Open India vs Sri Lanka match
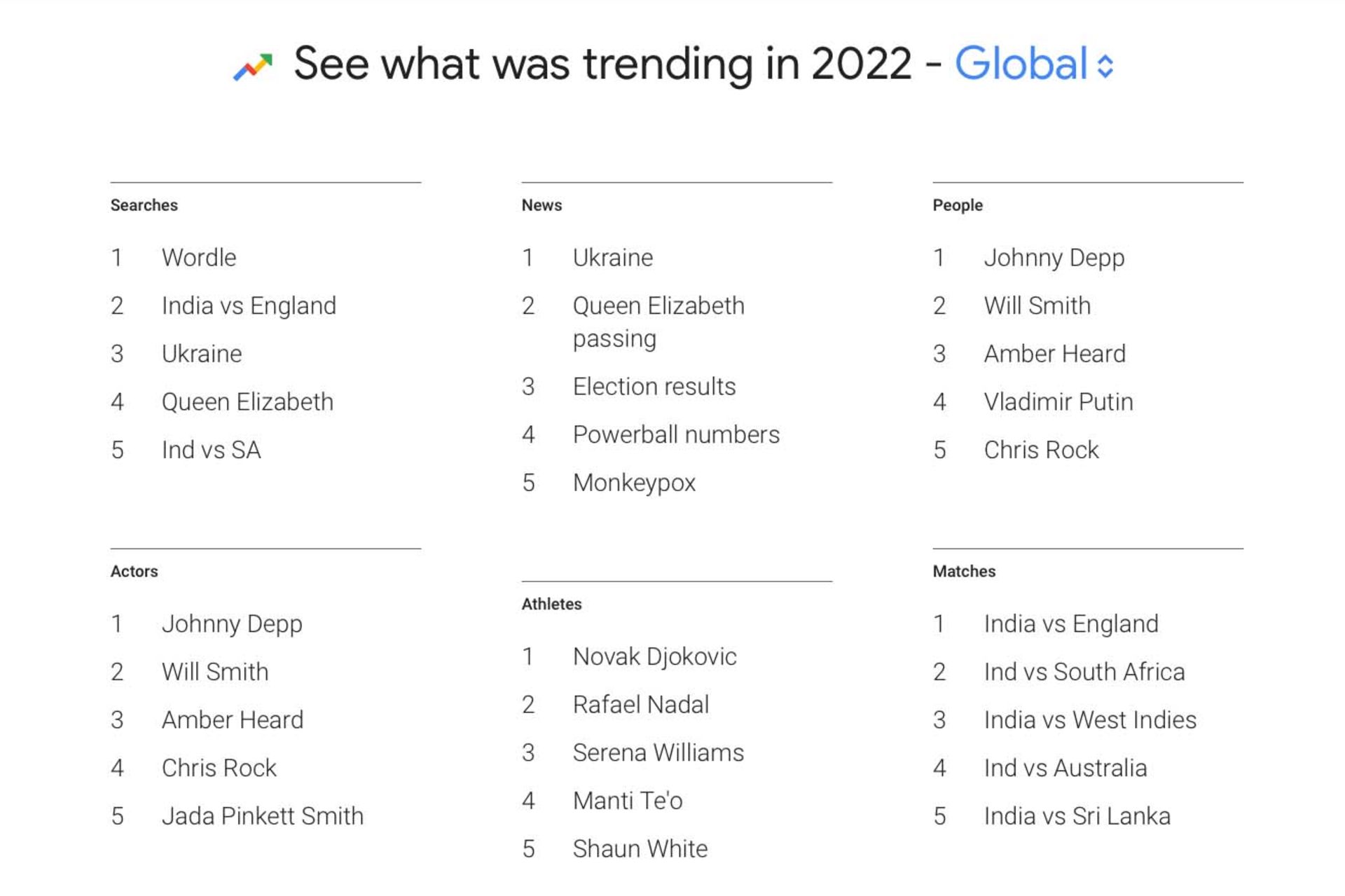The height and width of the screenshot is (896, 1345). [x=1077, y=816]
